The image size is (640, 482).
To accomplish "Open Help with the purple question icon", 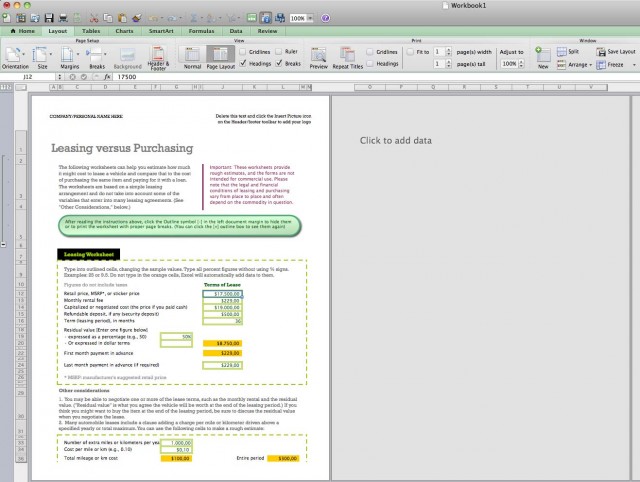I will tap(325, 18).
